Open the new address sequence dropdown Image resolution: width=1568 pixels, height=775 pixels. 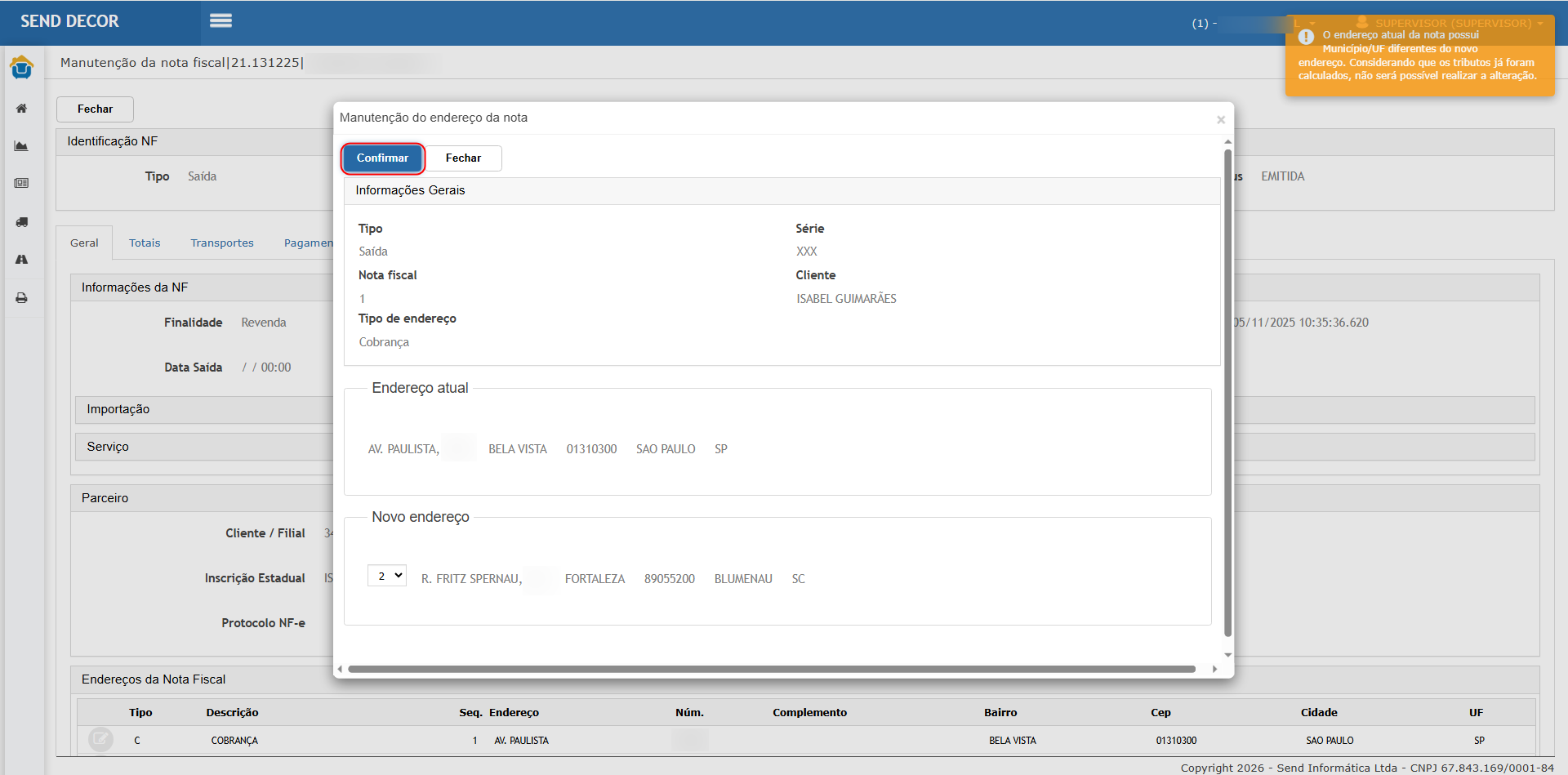coord(387,576)
